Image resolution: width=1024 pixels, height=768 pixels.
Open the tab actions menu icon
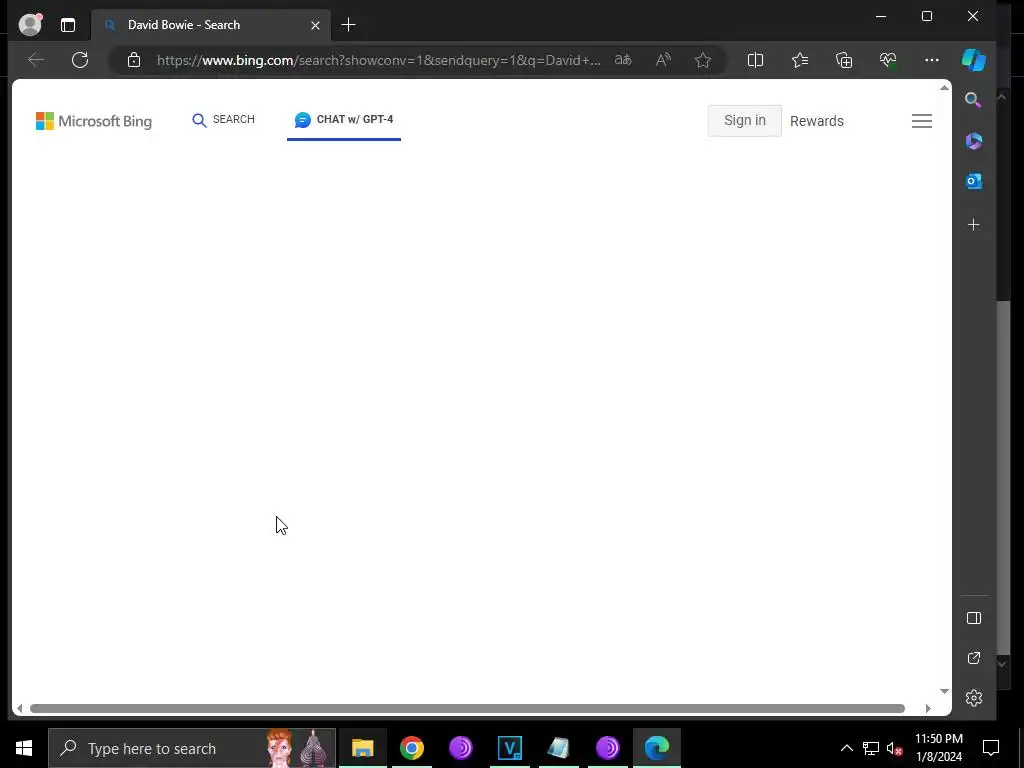coord(68,25)
